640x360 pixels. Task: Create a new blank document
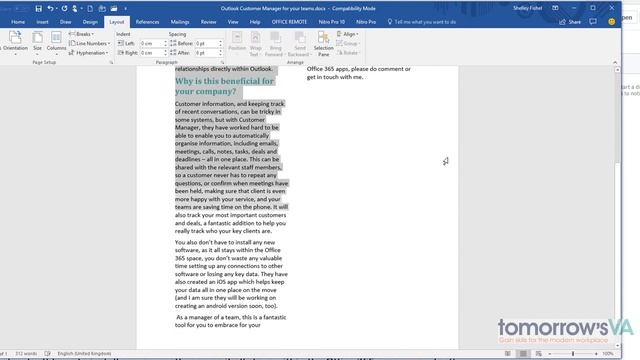tap(90, 8)
